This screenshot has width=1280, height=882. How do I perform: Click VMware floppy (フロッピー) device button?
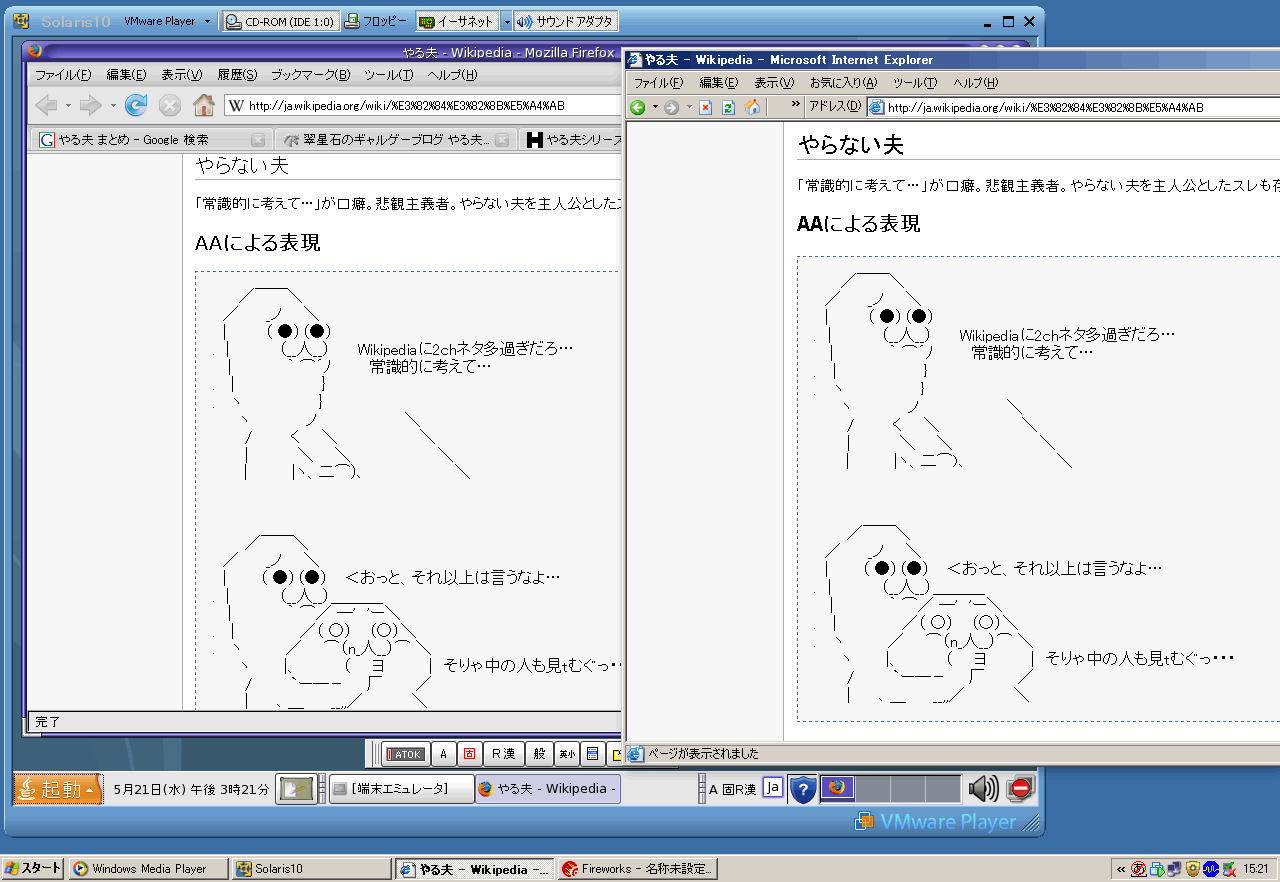click(377, 21)
